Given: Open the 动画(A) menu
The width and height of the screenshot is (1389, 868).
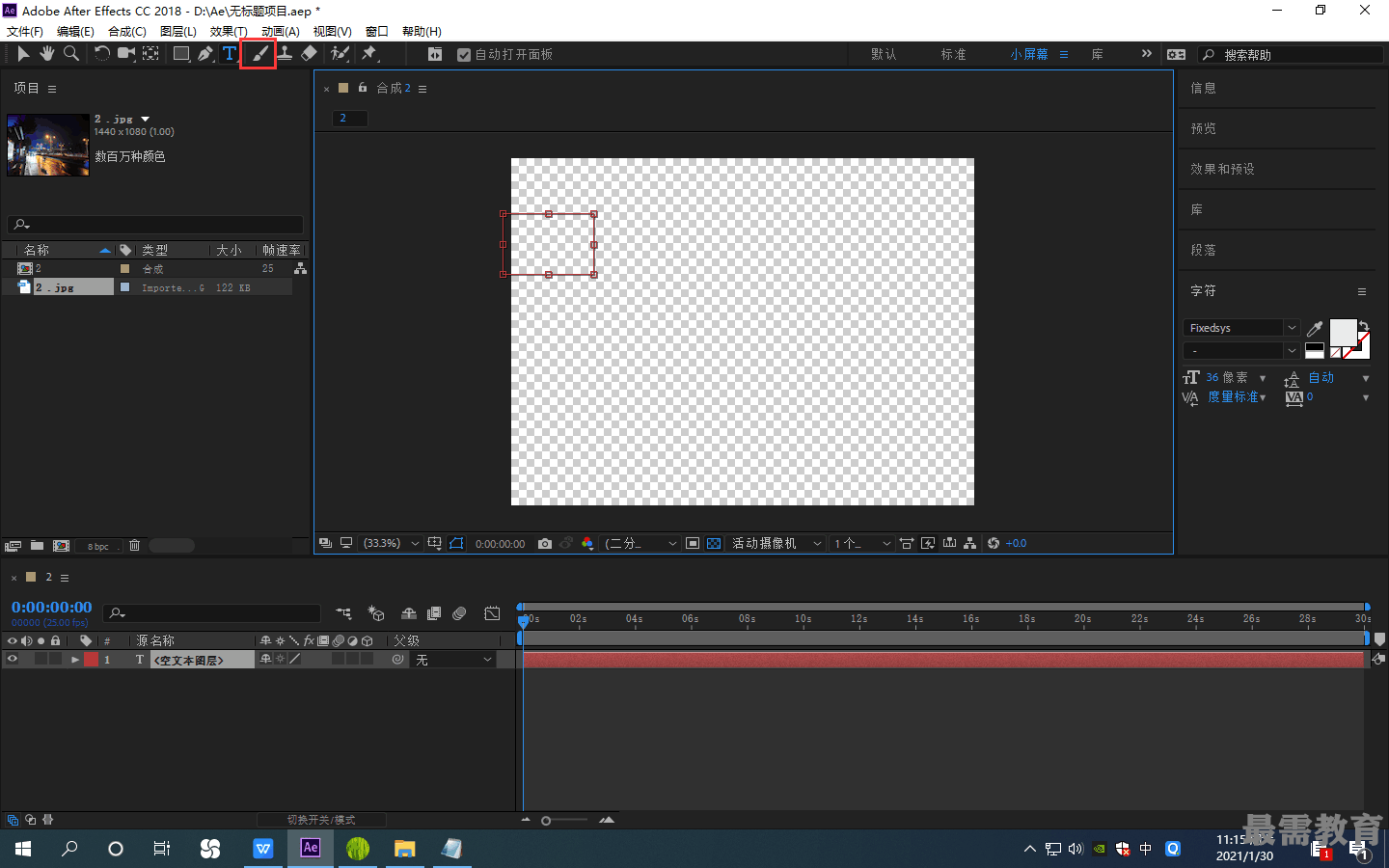Looking at the screenshot, I should coord(281,32).
